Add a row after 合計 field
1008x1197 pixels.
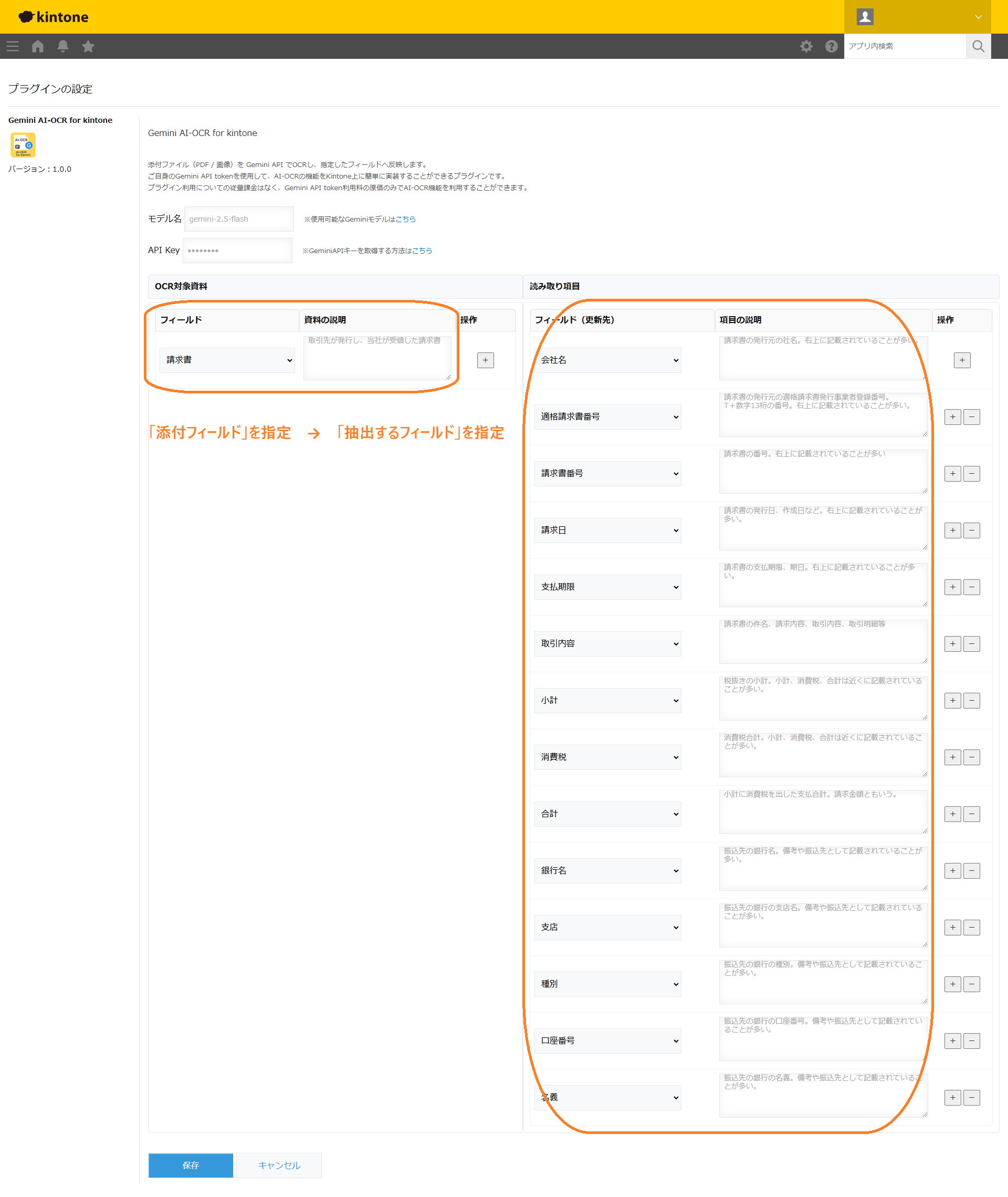point(952,814)
